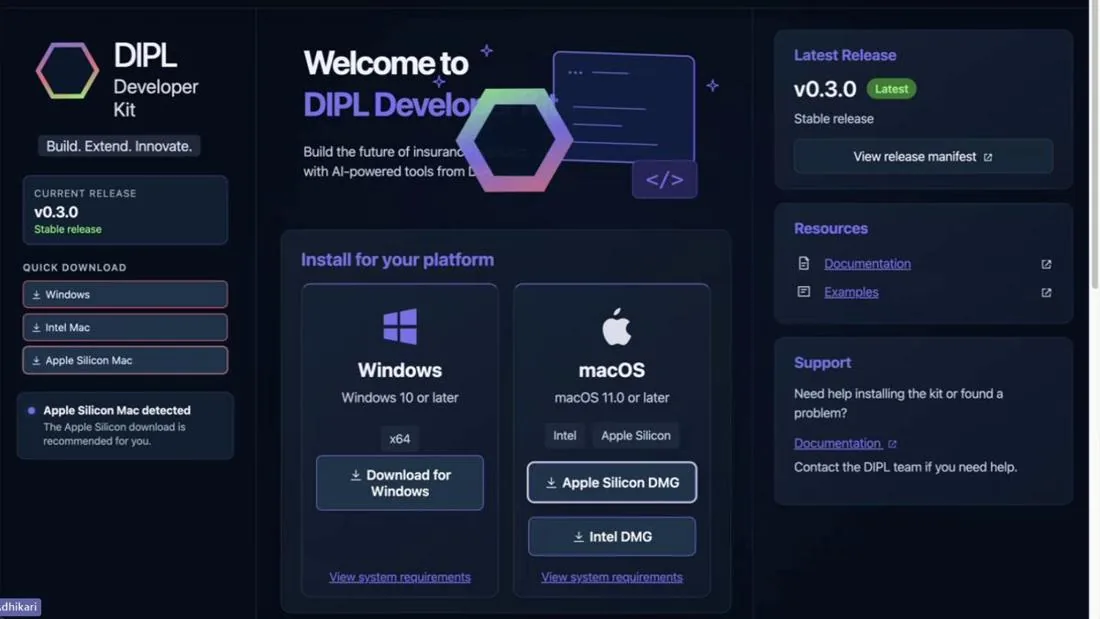Click external link icon beside Documentation resource
The image size is (1100, 619).
(1046, 265)
